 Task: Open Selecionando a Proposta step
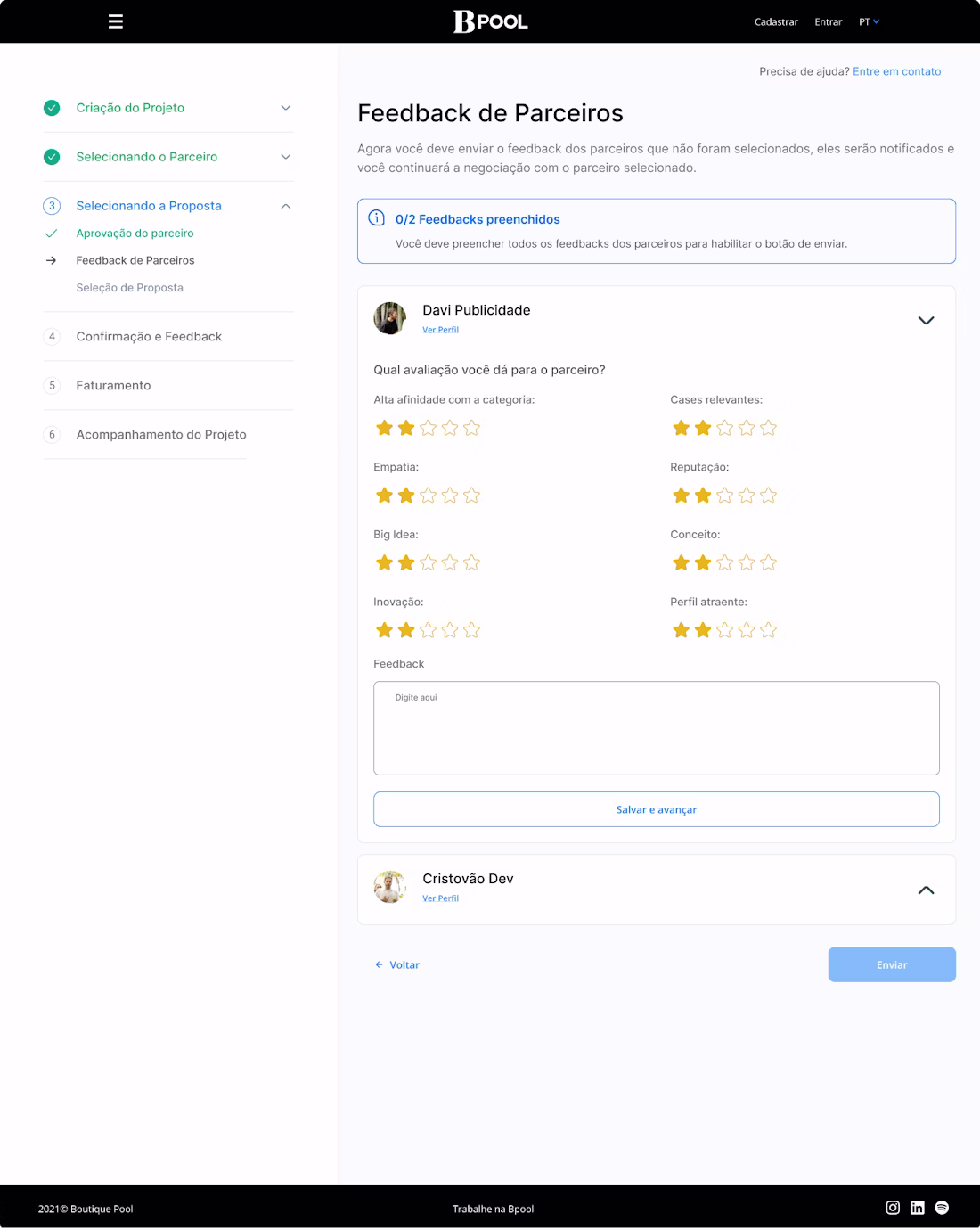pyautogui.click(x=149, y=206)
